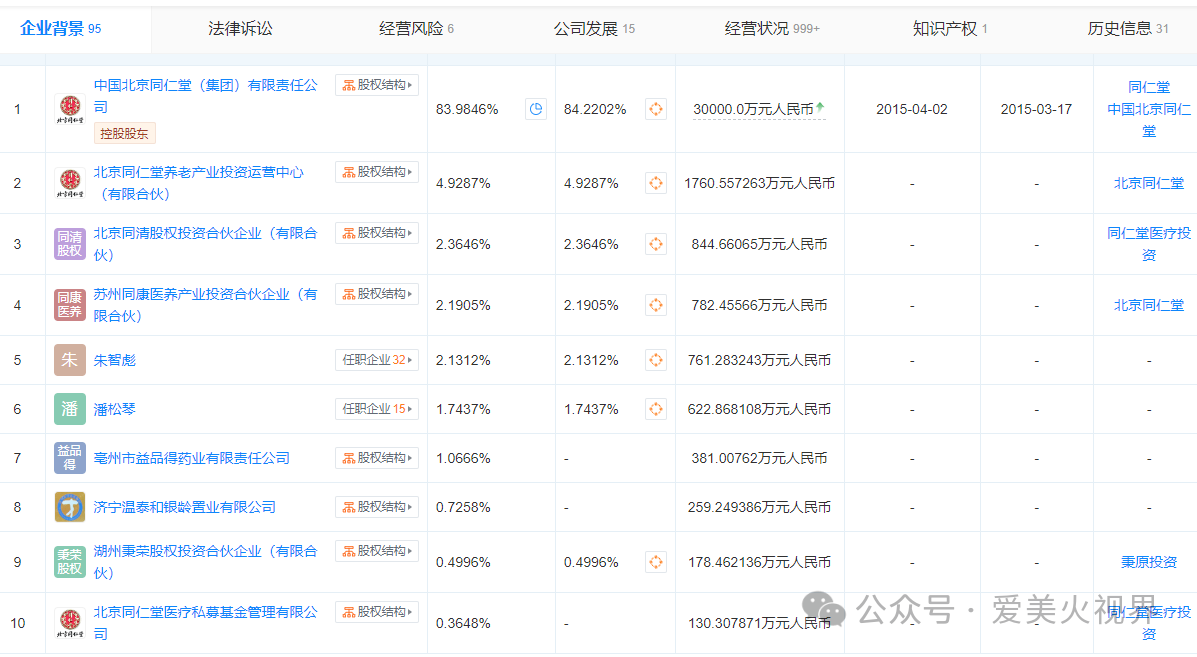
Task: Expand the 任职企业 15 dropdown for 潘松琴
Action: point(377,408)
